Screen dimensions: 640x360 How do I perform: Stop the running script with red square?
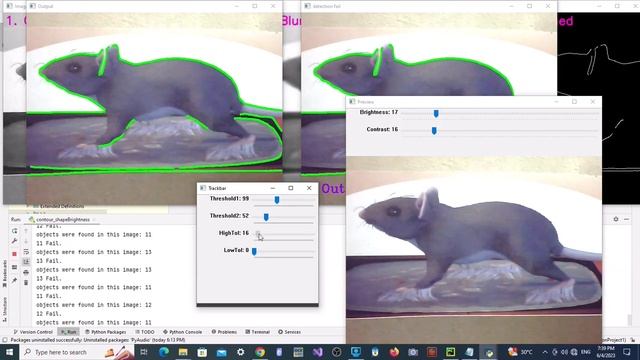(15, 254)
